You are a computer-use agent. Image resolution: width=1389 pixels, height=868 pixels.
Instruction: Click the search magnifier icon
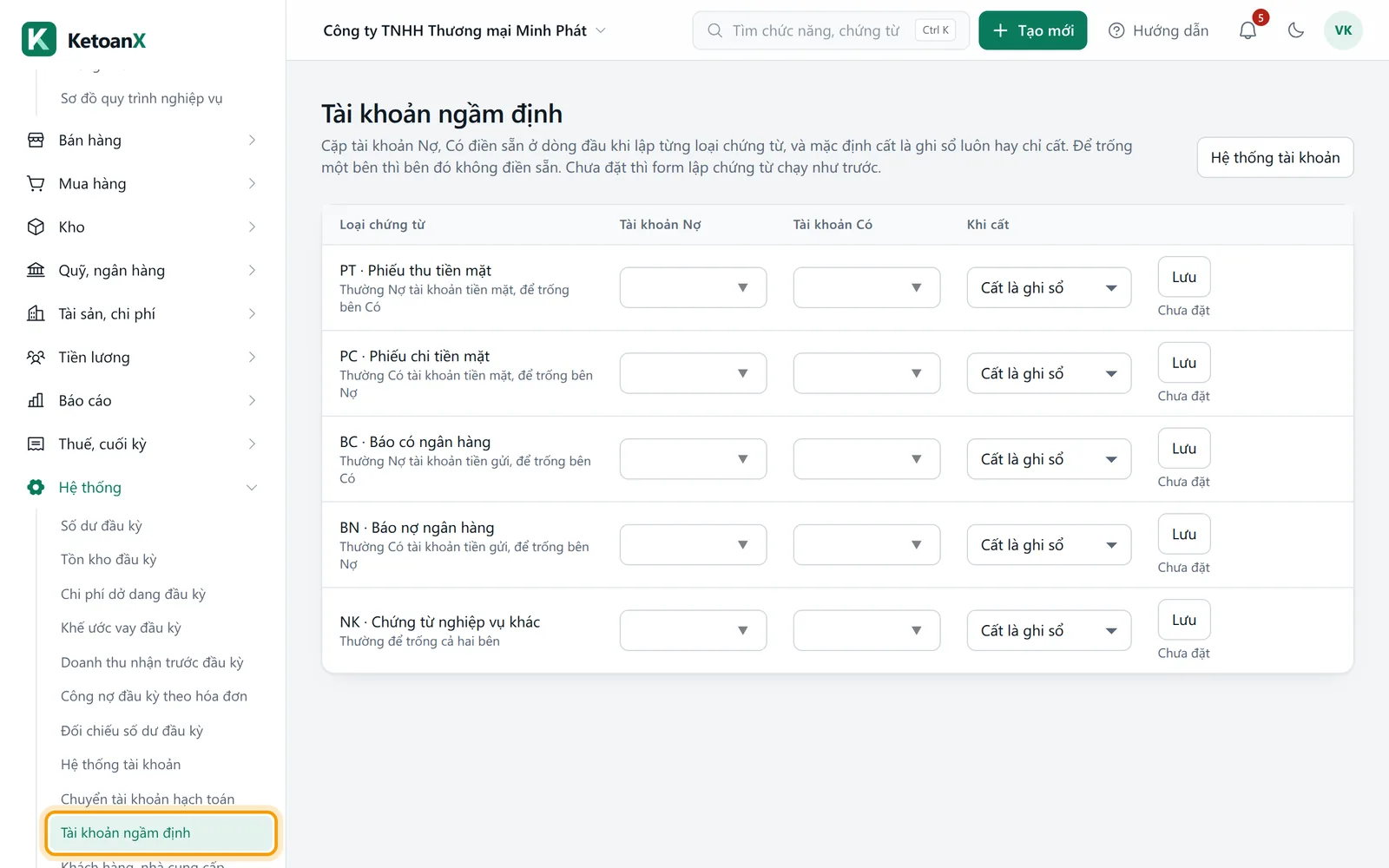coord(714,30)
